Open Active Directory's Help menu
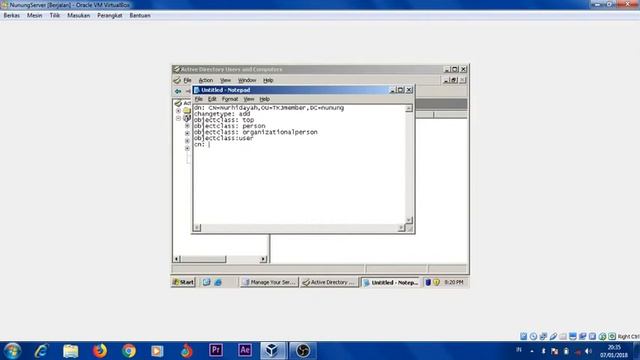The width and height of the screenshot is (640, 360). (268, 80)
